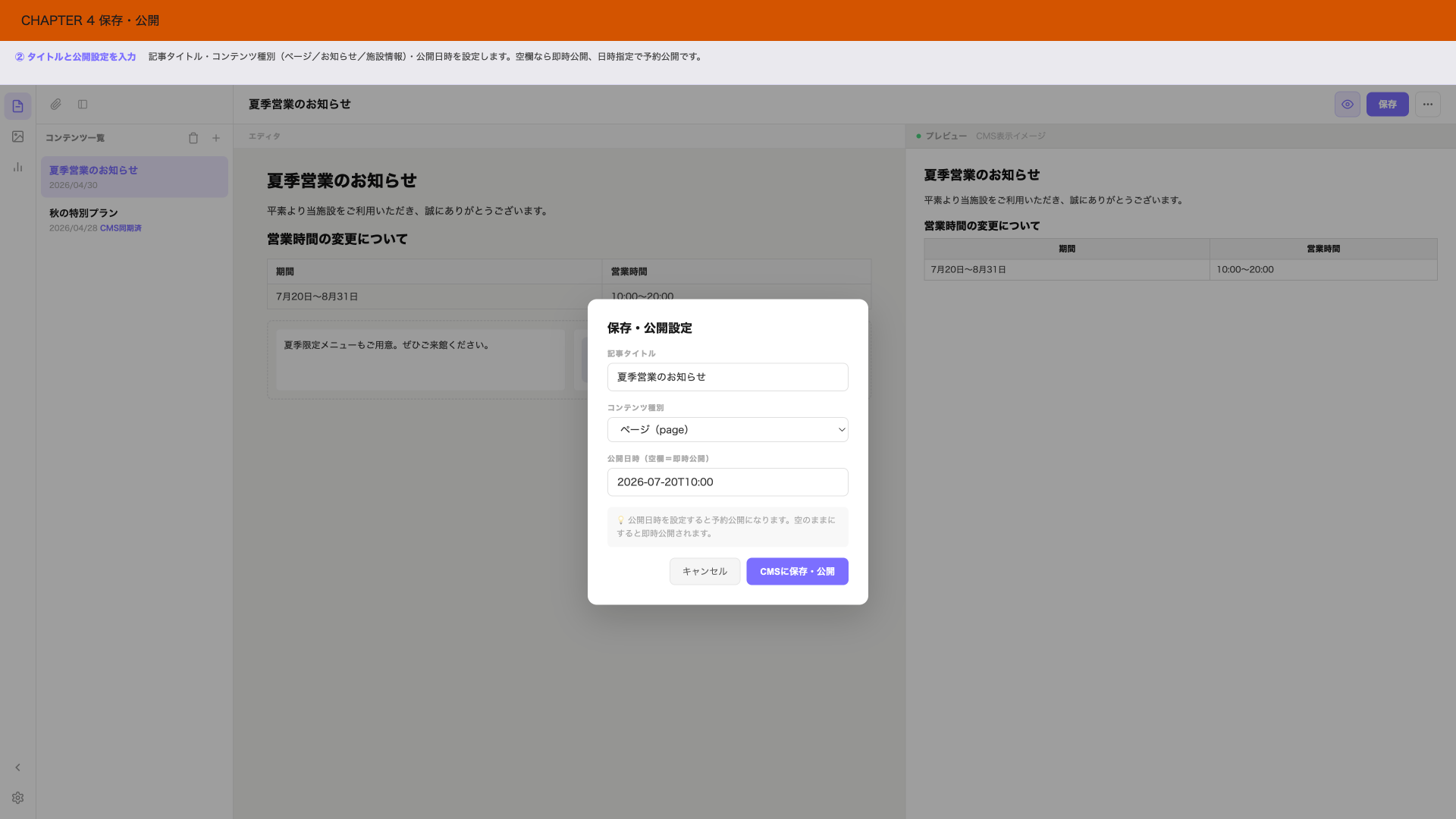The image size is (1456, 819).
Task: Click the 夏季限定メニュー text block in editor
Action: click(420, 359)
